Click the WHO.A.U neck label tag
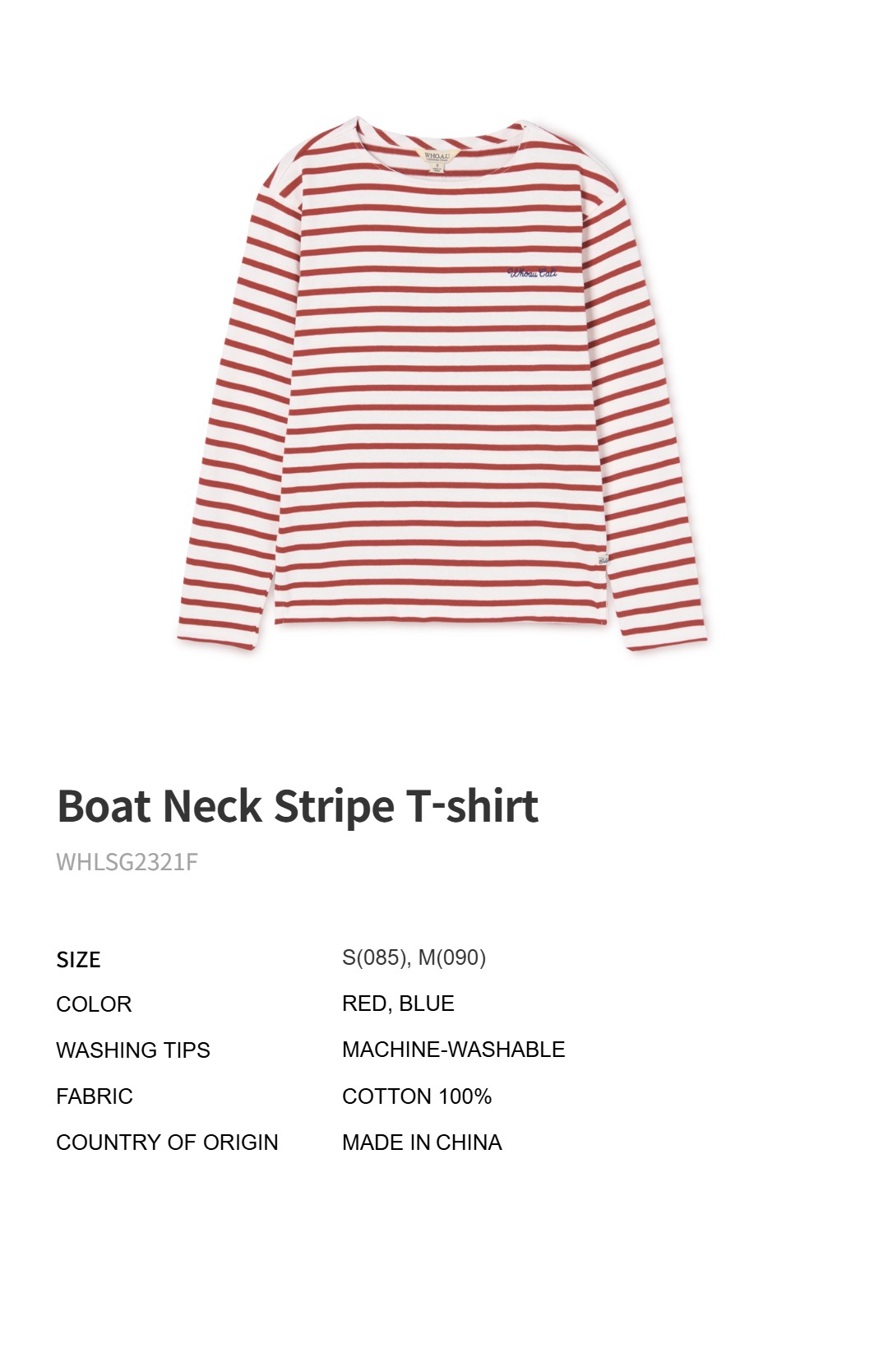 coord(437,160)
